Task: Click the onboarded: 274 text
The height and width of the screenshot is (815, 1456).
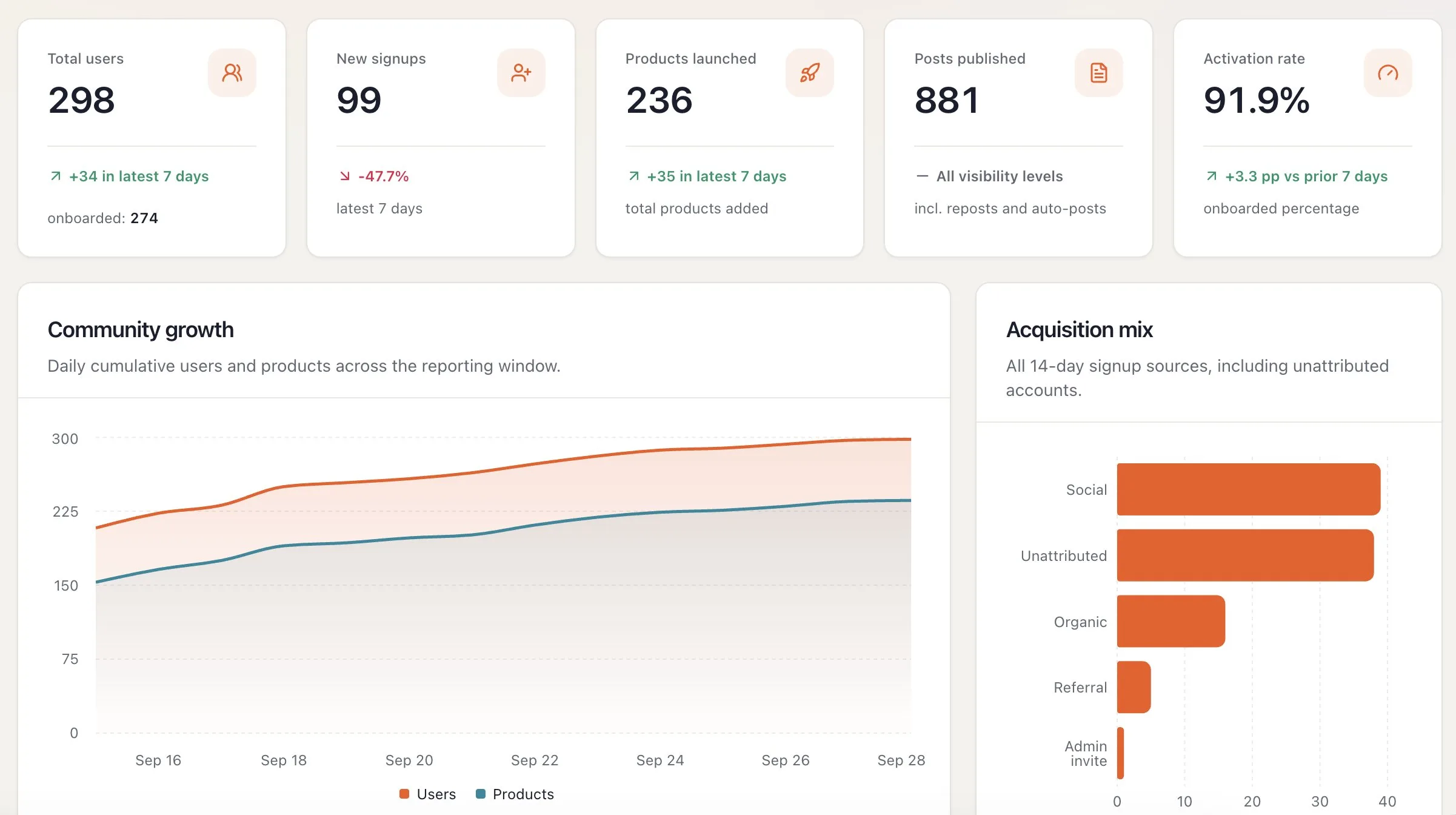Action: pyautogui.click(x=102, y=218)
